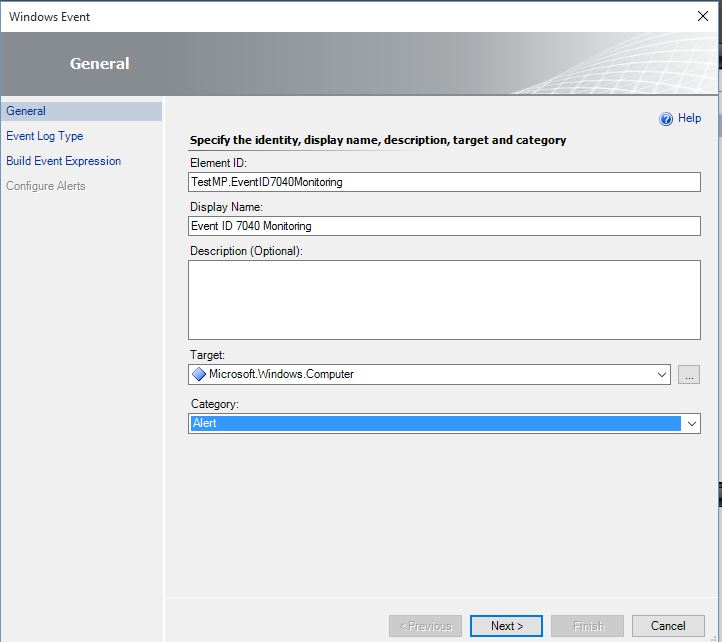Click the Target label
The width and height of the screenshot is (722, 642).
[x=207, y=355]
